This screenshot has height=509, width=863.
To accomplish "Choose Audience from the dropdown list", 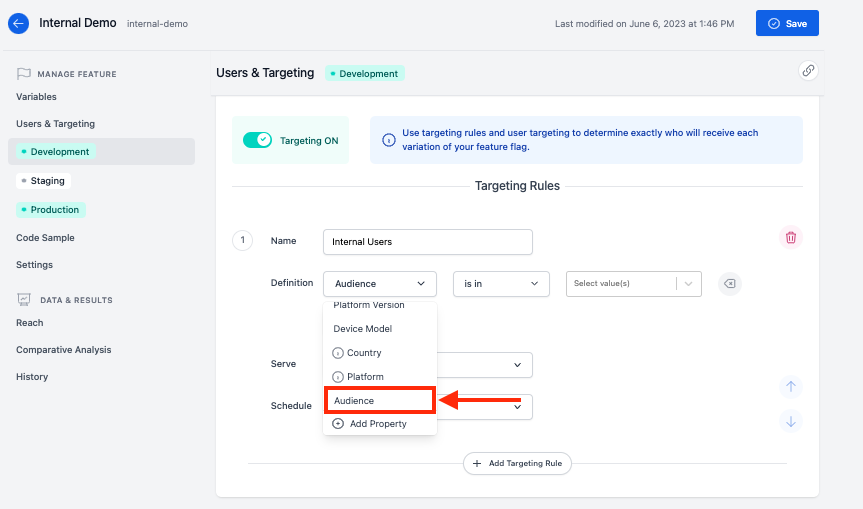I will [x=379, y=401].
